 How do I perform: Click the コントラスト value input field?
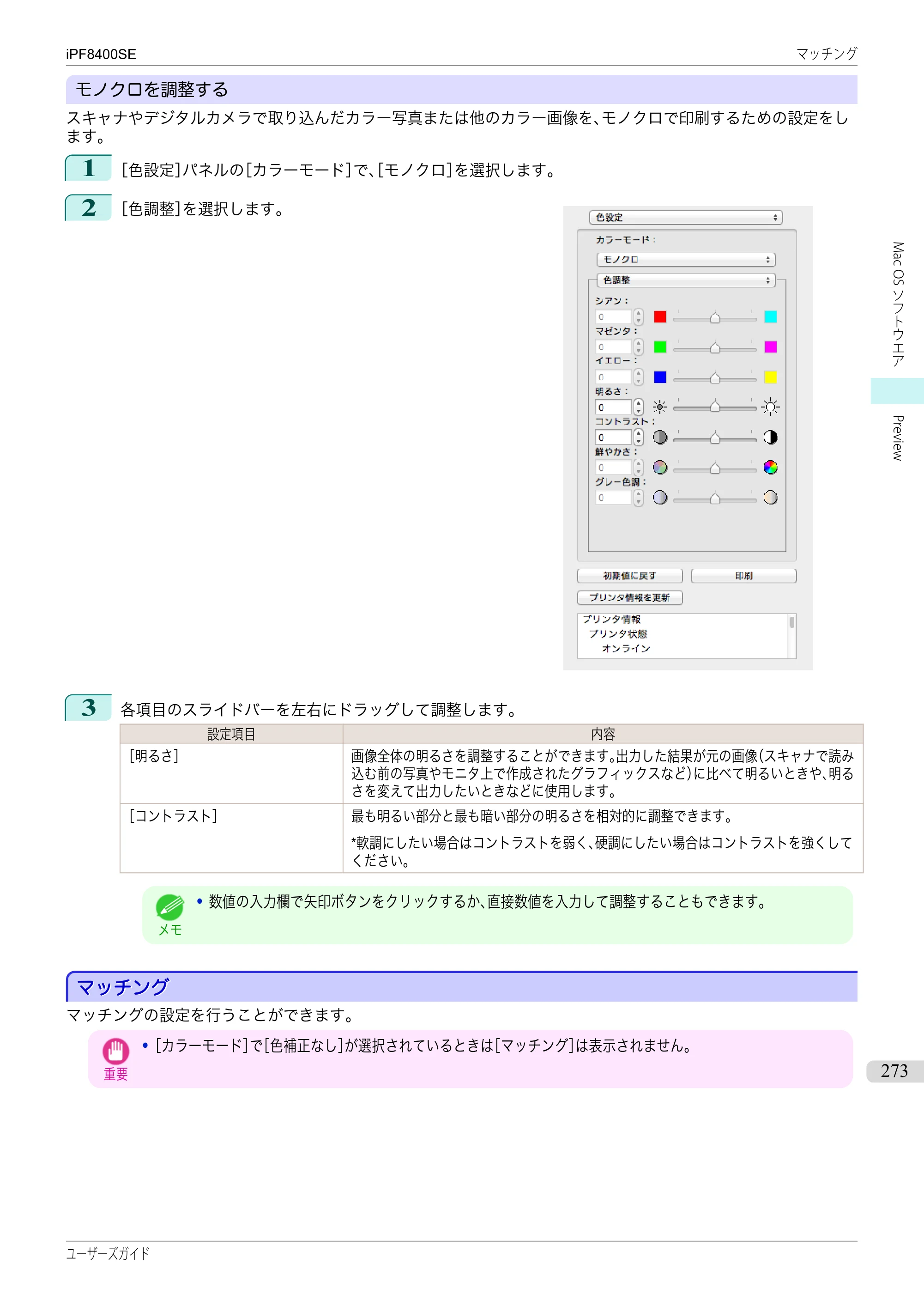tap(613, 437)
